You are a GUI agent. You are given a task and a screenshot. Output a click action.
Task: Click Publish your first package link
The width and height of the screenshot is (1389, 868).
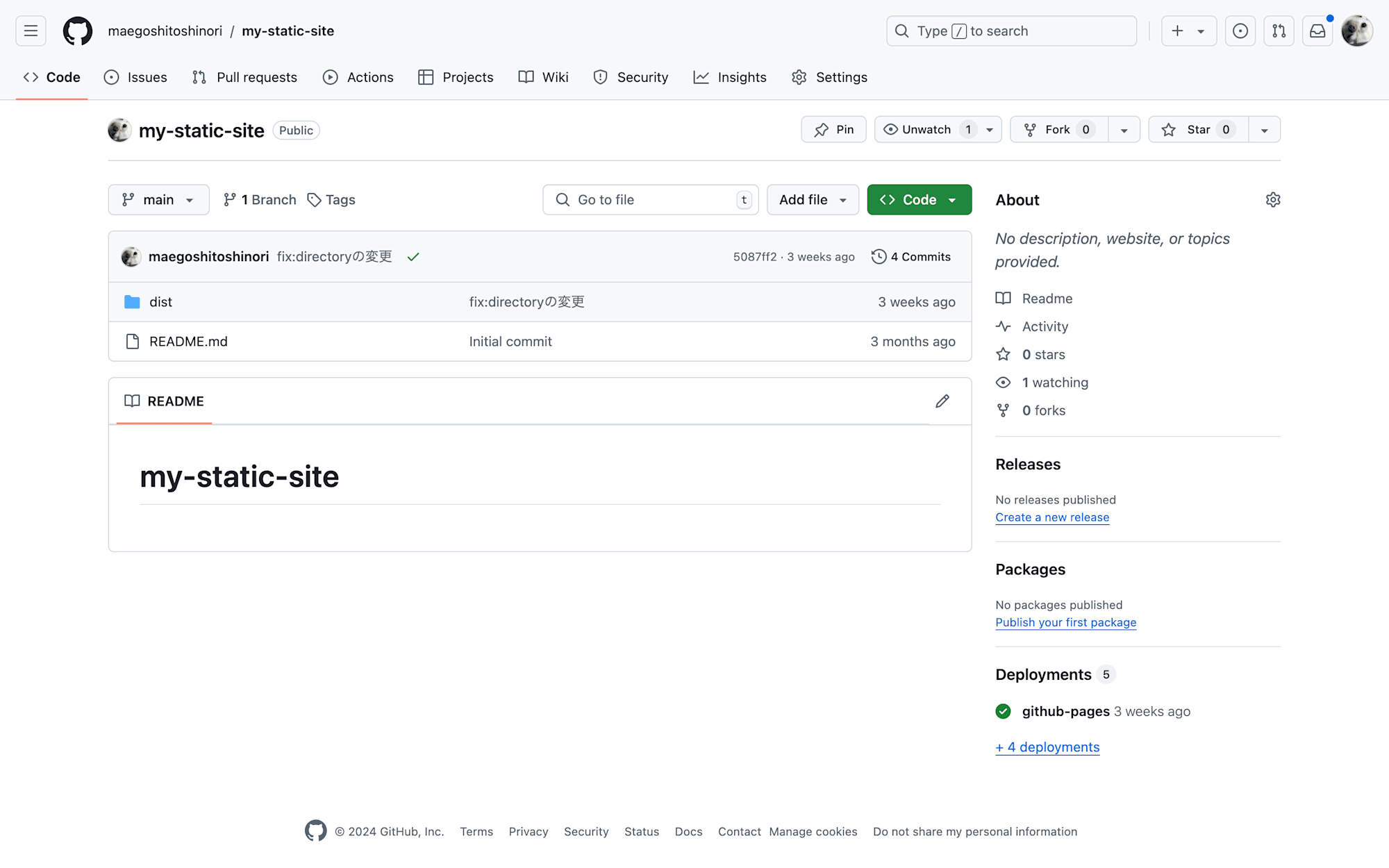pyautogui.click(x=1065, y=622)
